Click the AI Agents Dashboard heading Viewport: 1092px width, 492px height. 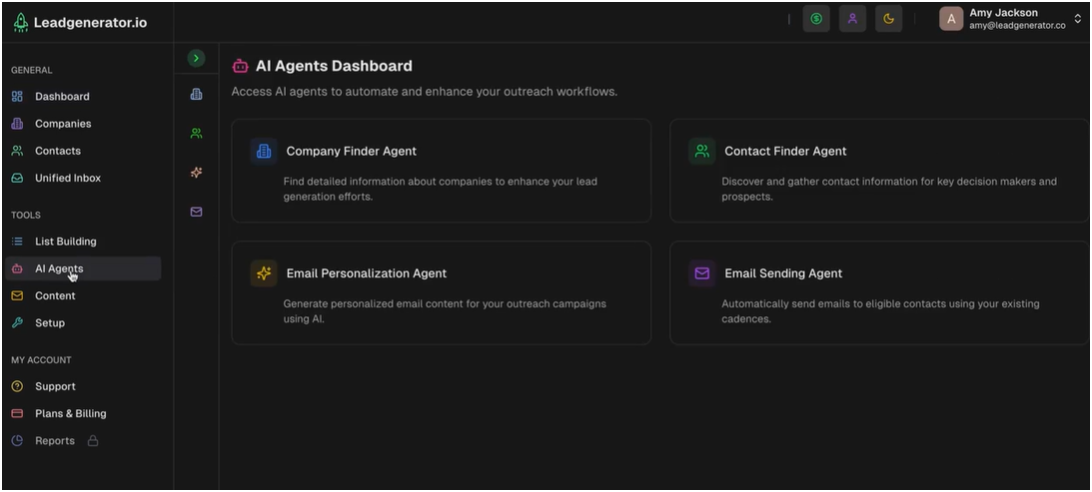pos(334,66)
